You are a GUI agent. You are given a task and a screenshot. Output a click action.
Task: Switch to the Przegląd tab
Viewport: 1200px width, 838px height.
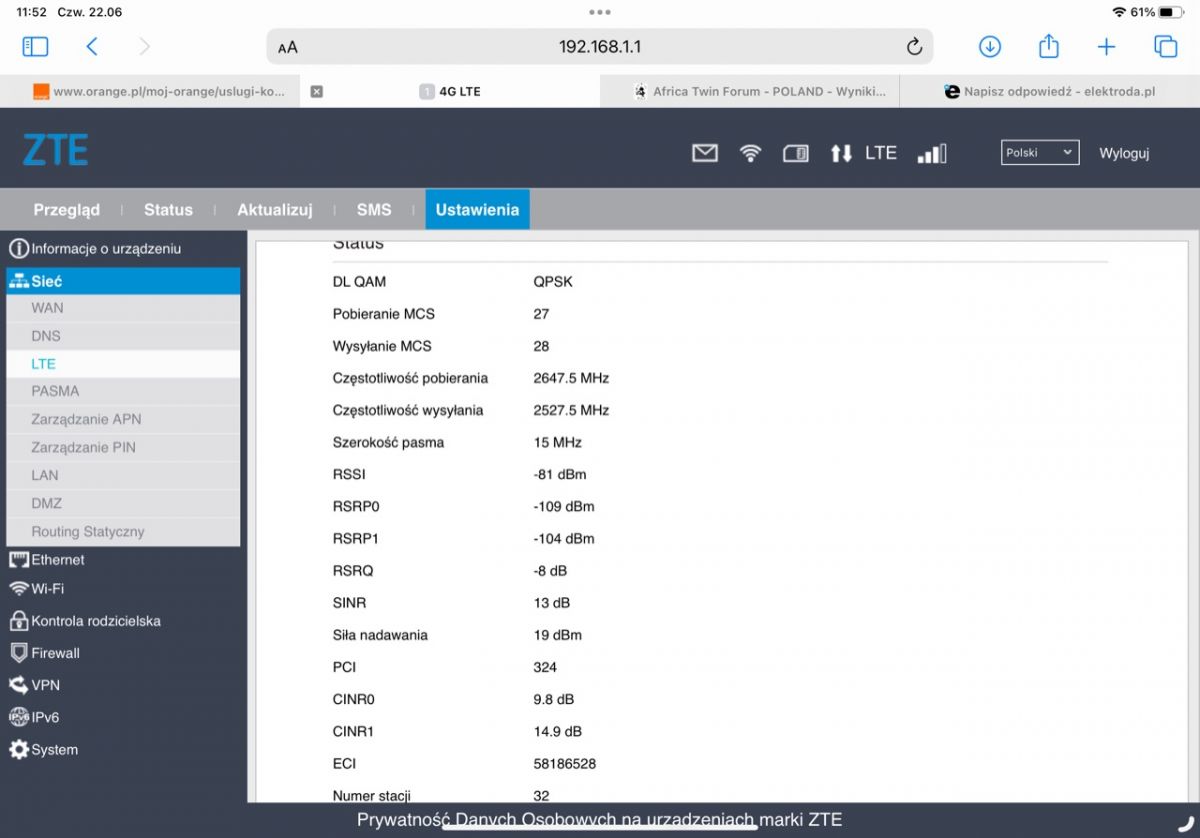[x=67, y=210]
